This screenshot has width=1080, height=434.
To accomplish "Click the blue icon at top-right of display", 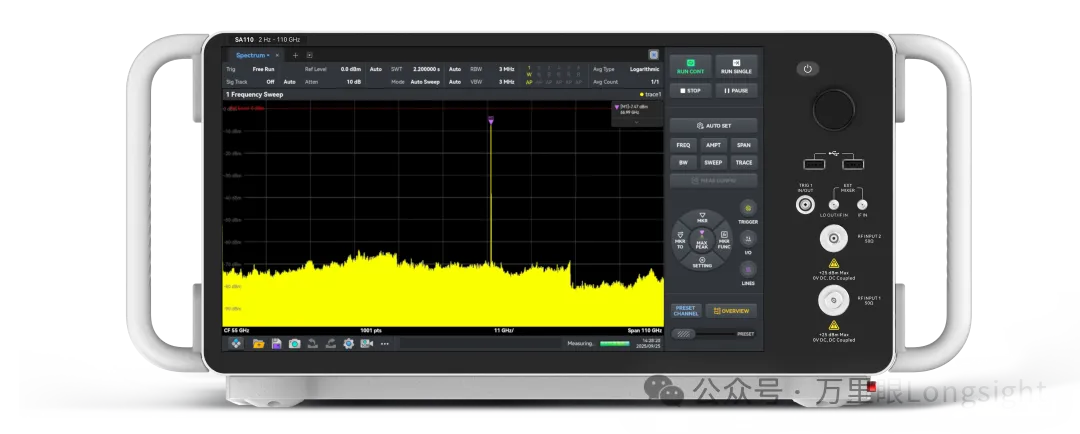I will click(x=654, y=55).
